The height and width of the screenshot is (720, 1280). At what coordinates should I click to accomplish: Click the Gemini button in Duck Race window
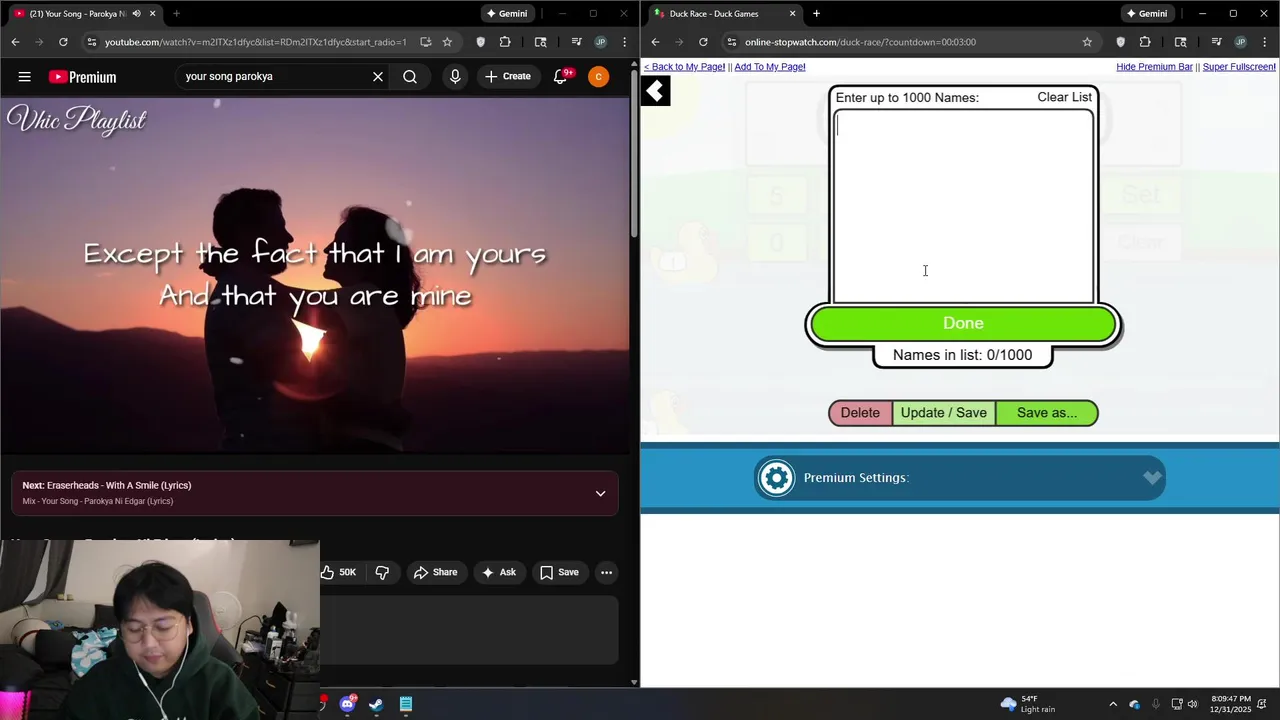(x=1147, y=14)
